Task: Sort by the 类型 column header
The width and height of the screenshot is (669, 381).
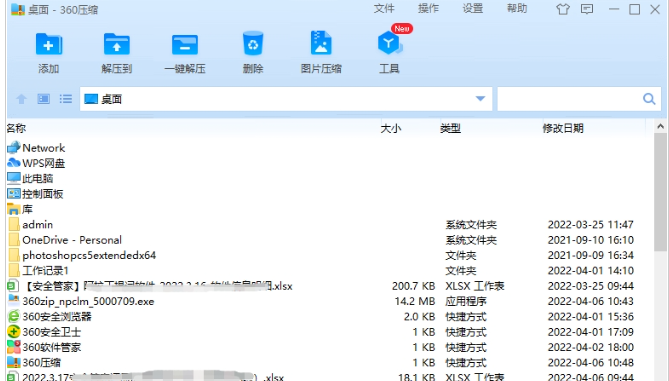Action: (451, 128)
